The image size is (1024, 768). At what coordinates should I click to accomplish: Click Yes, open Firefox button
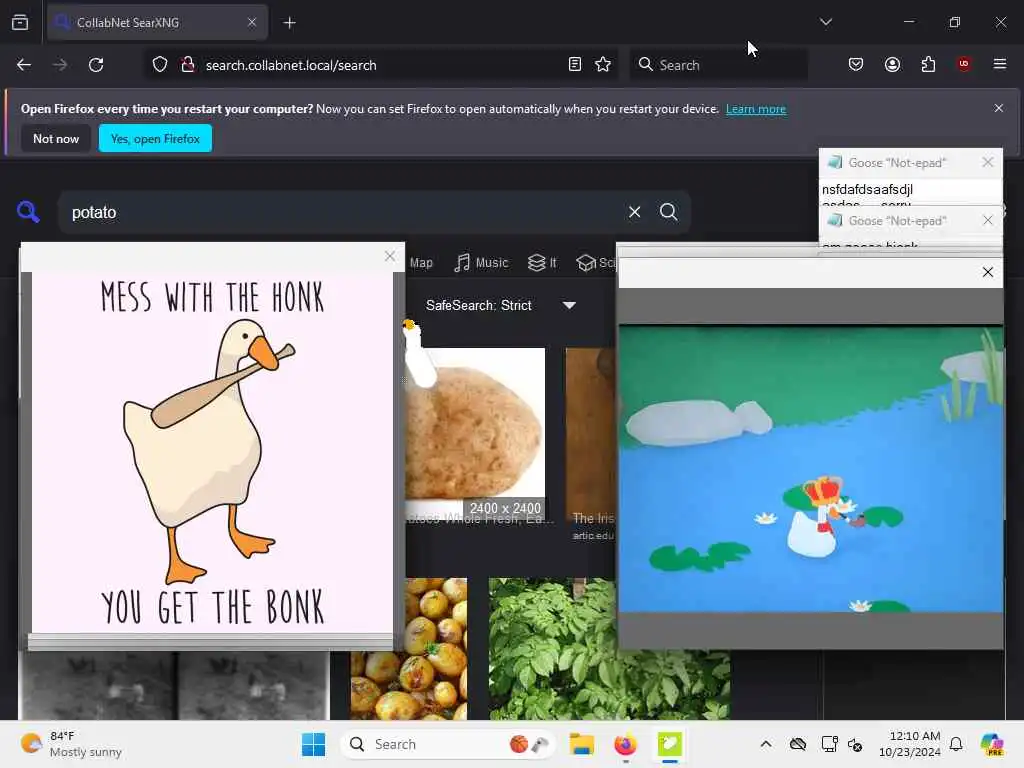[155, 138]
